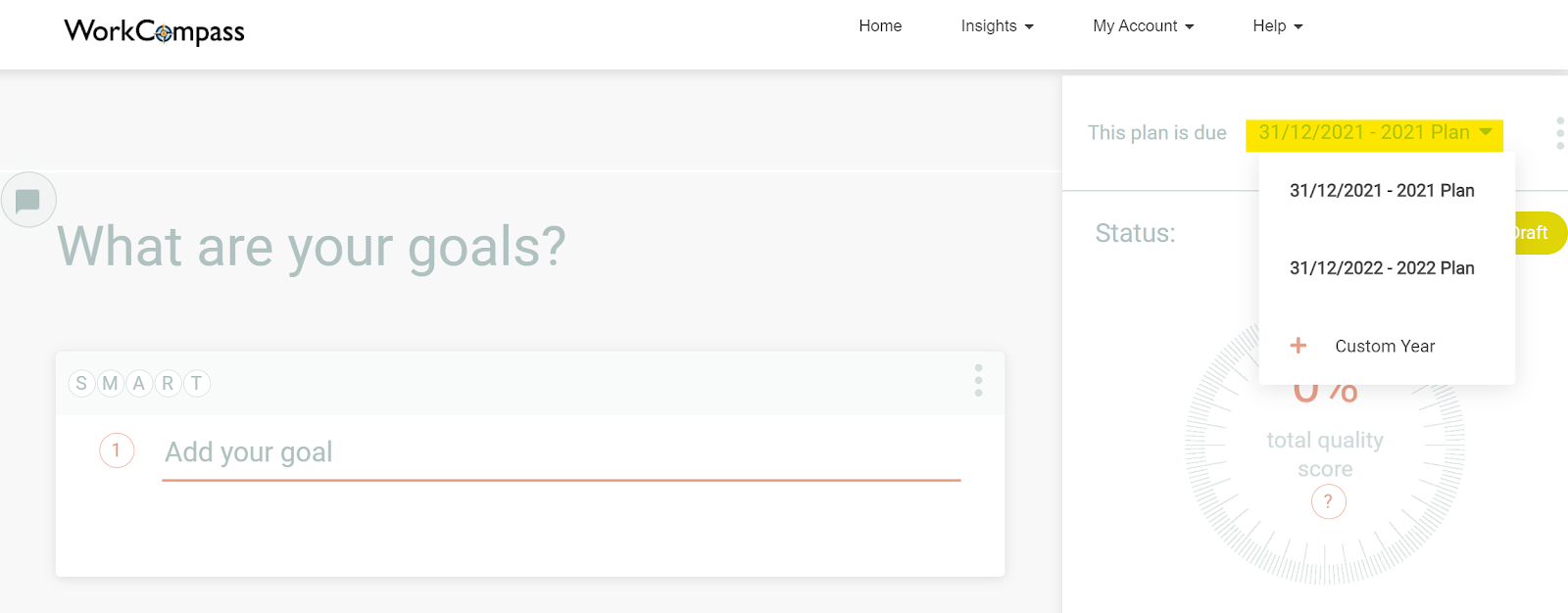The image size is (1568, 613).
Task: Open the comment chat bubble icon
Action: coord(27,201)
